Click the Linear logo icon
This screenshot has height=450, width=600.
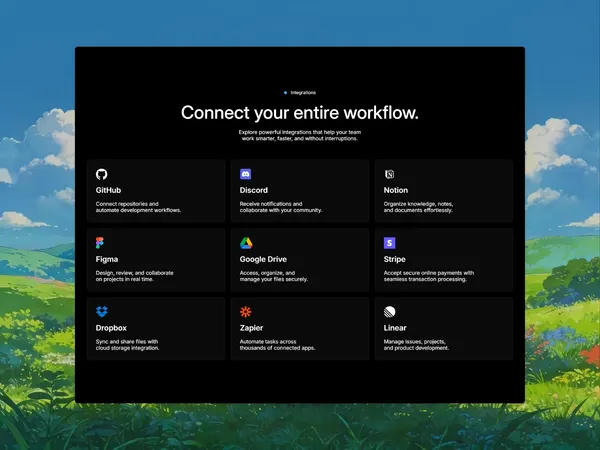[390, 312]
